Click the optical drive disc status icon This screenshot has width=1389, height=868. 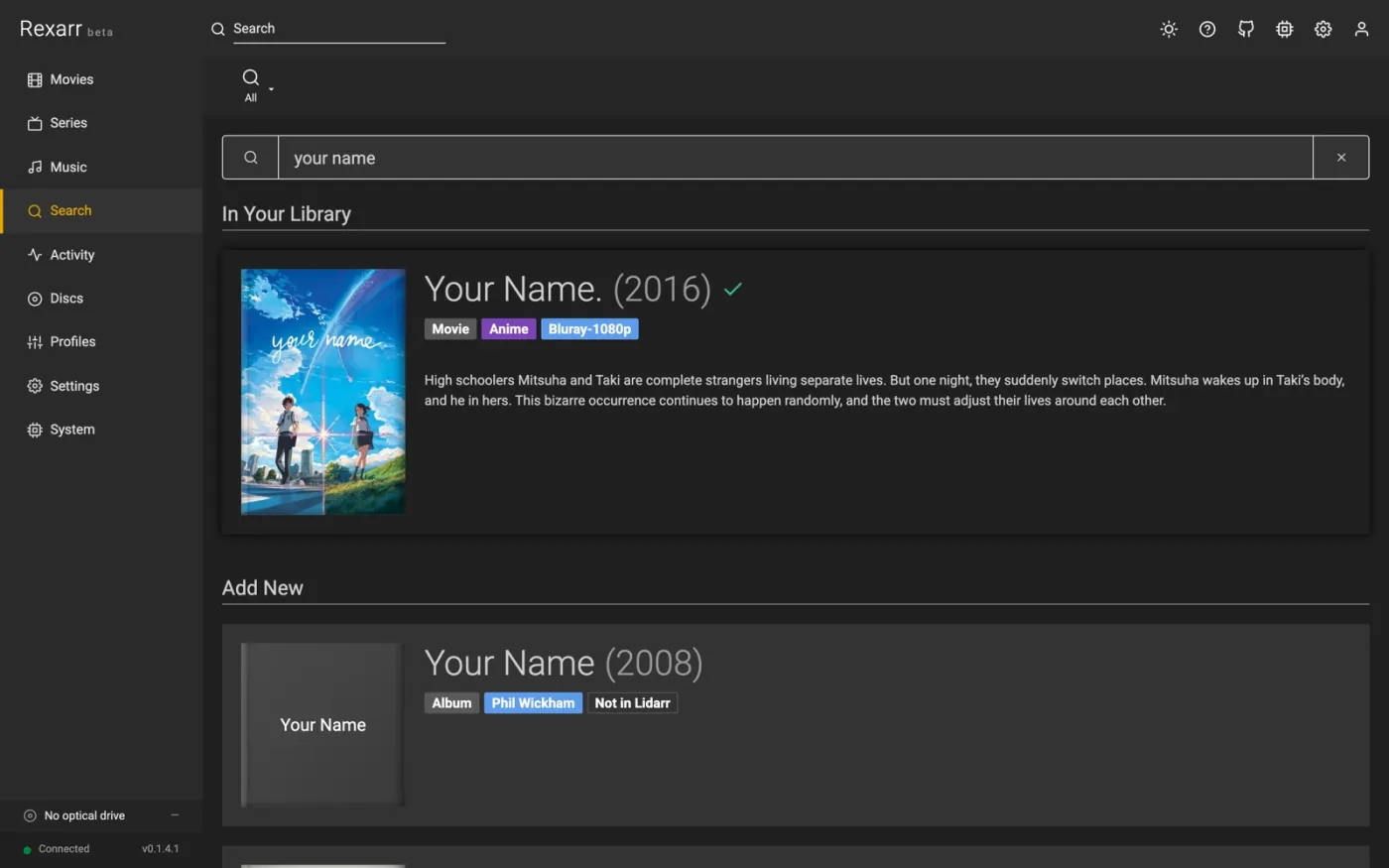click(30, 815)
